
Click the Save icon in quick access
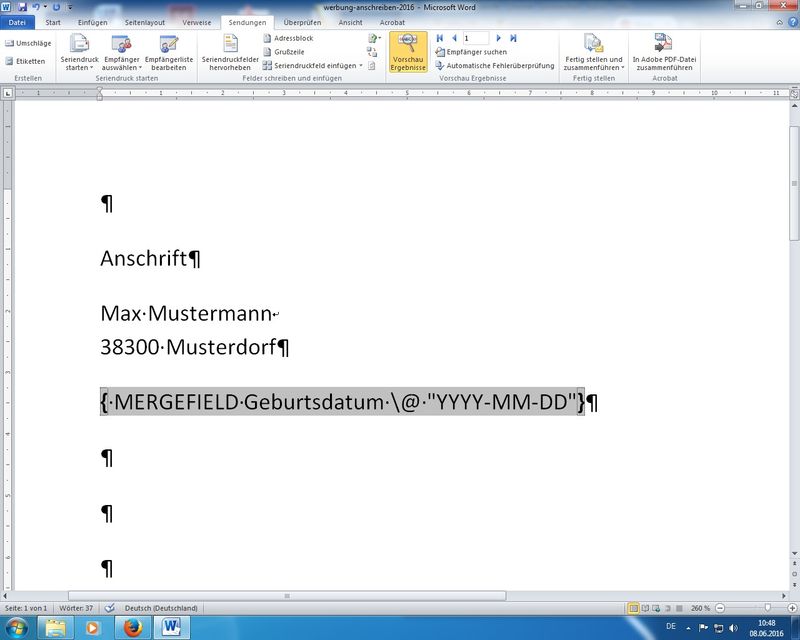[22, 7]
